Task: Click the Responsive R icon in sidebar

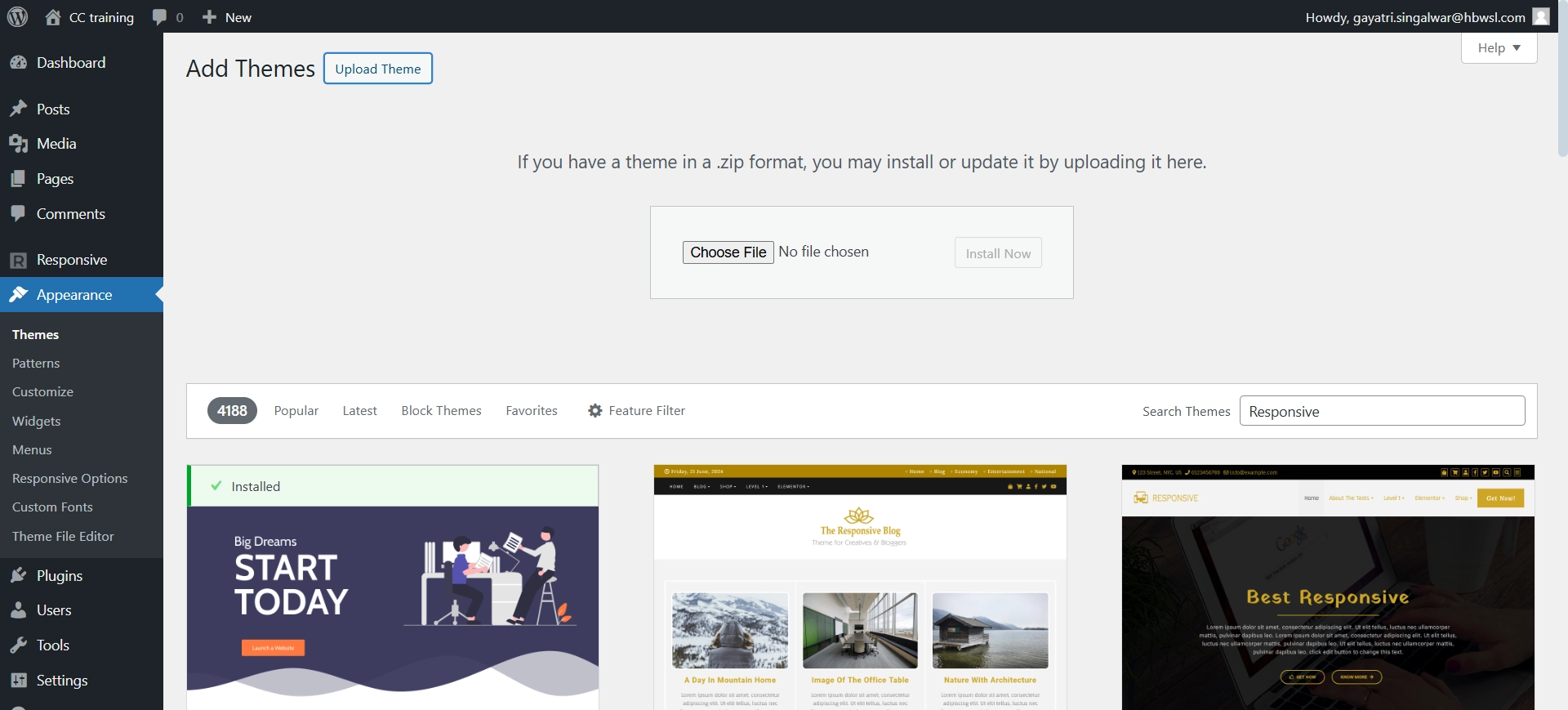Action: (x=19, y=260)
